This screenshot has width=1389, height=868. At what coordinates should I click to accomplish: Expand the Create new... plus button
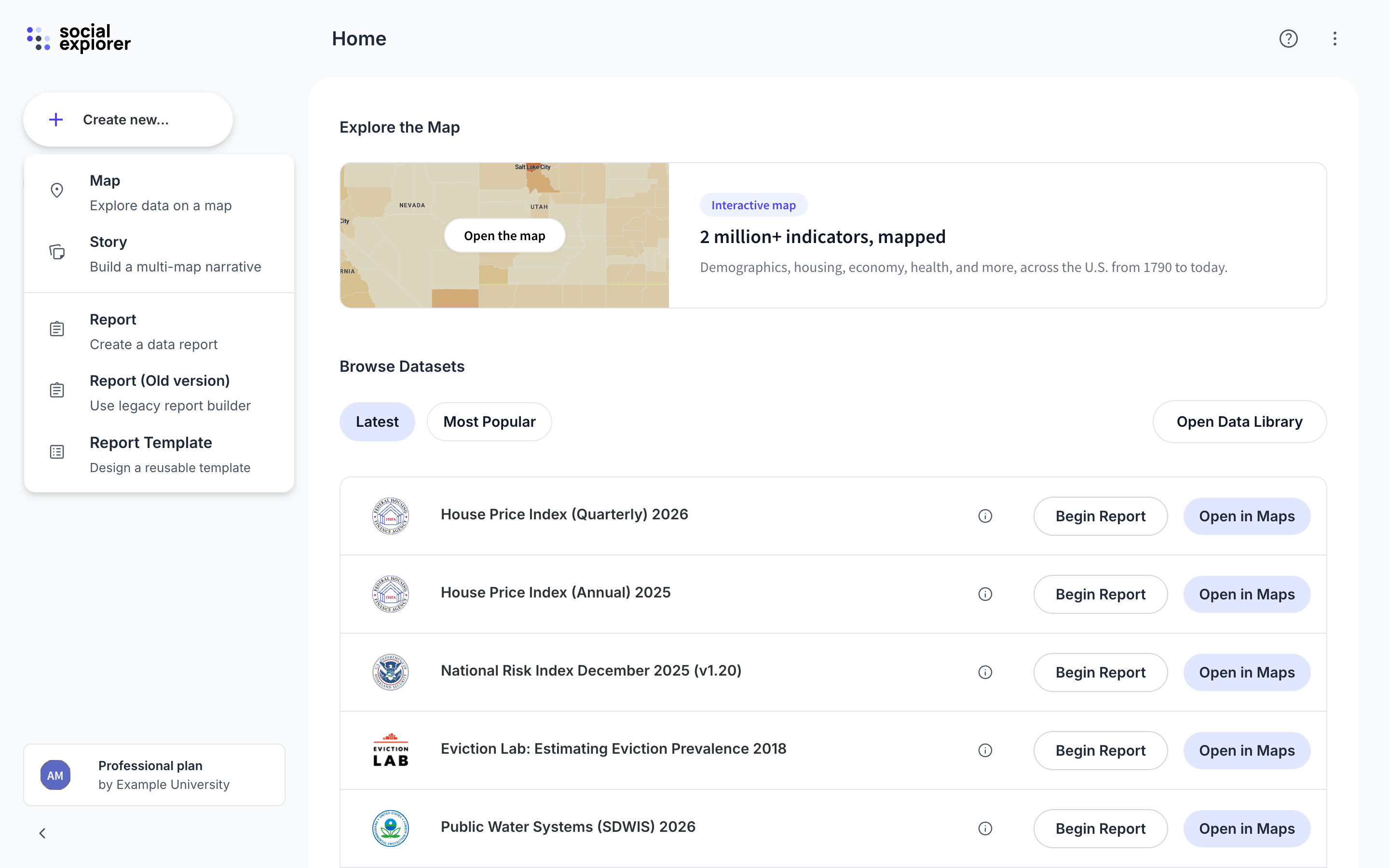coord(128,120)
